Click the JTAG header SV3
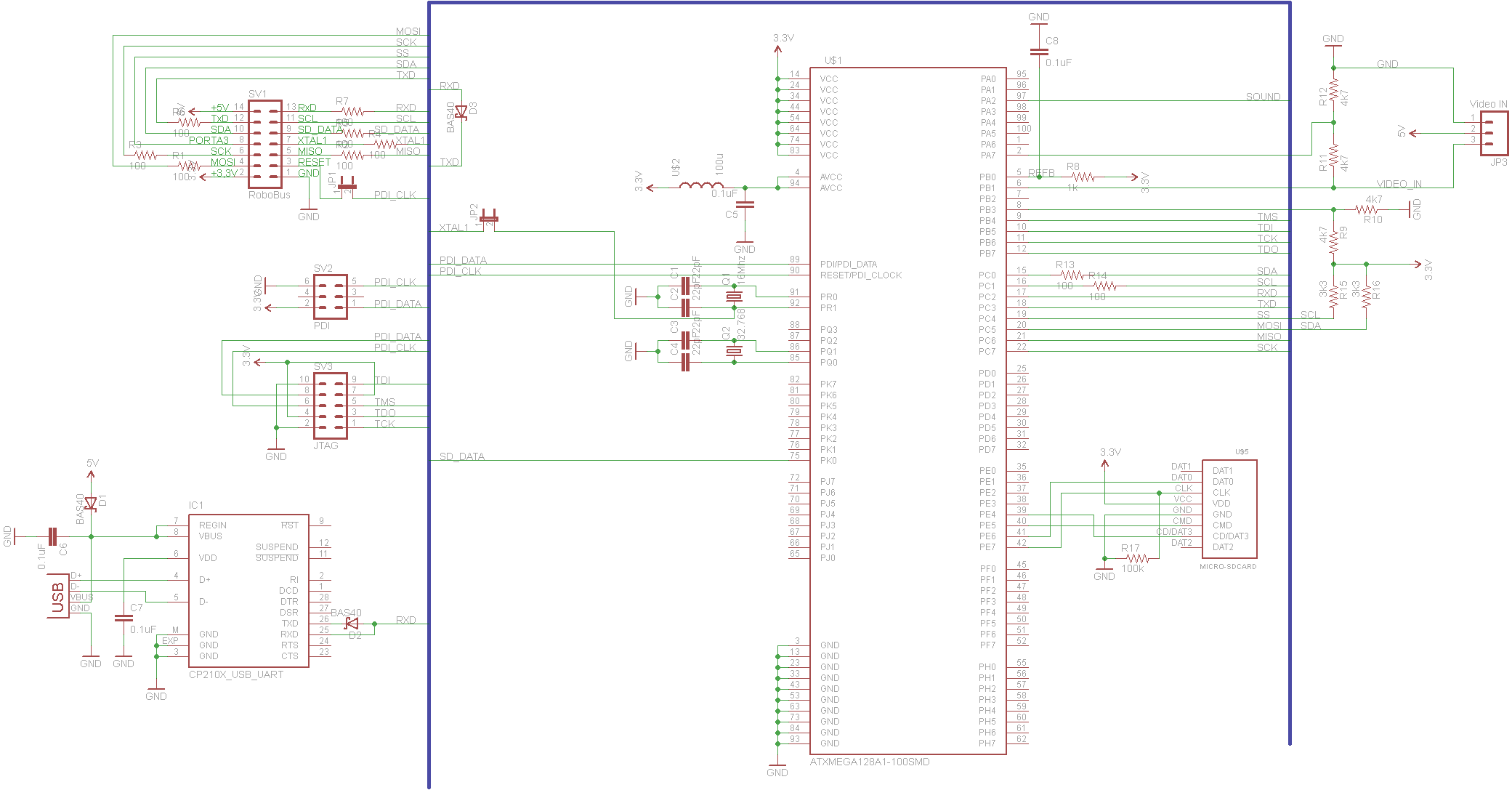This screenshot has height=790, width=1512. pos(330,406)
